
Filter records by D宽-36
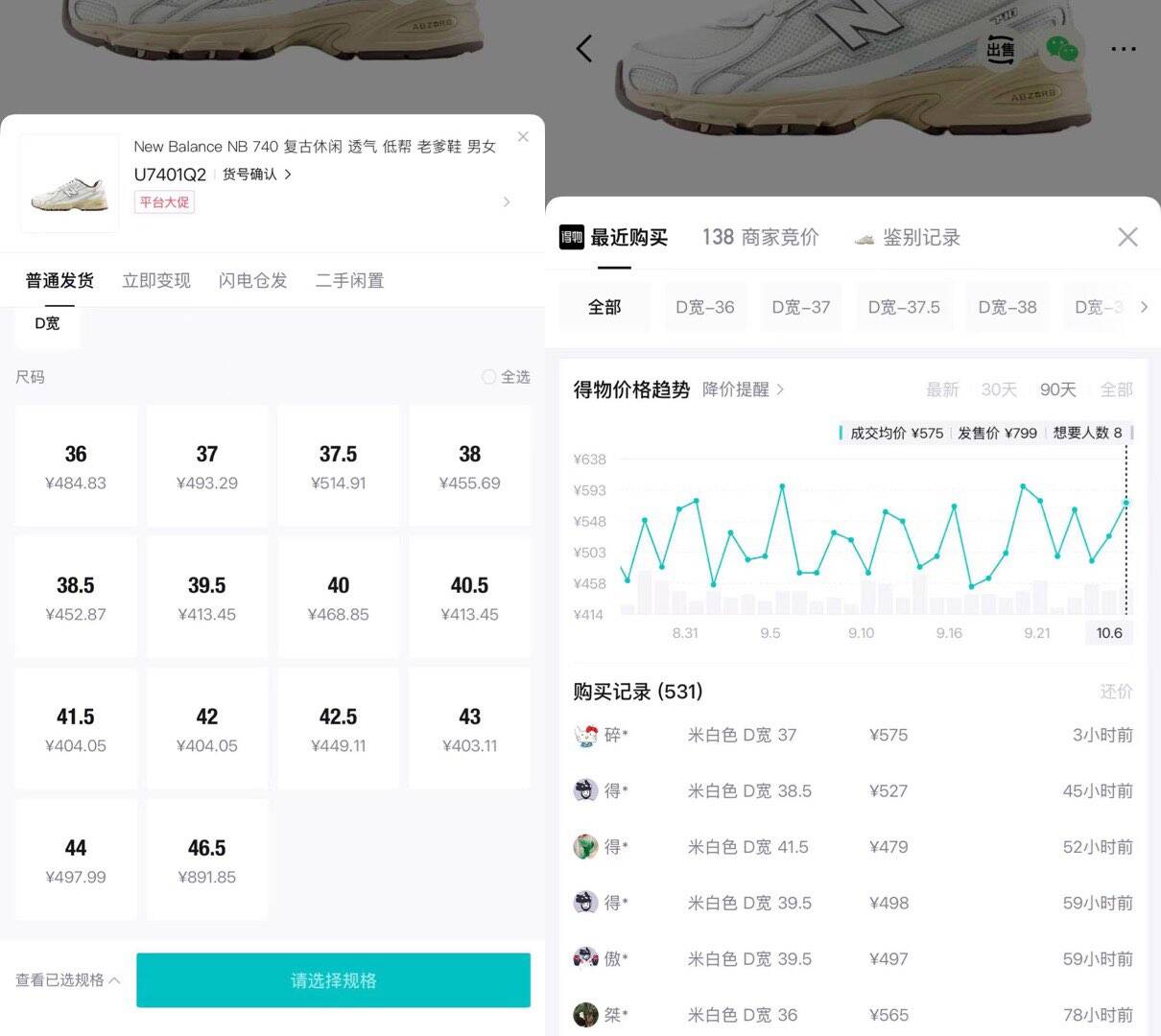pos(705,307)
